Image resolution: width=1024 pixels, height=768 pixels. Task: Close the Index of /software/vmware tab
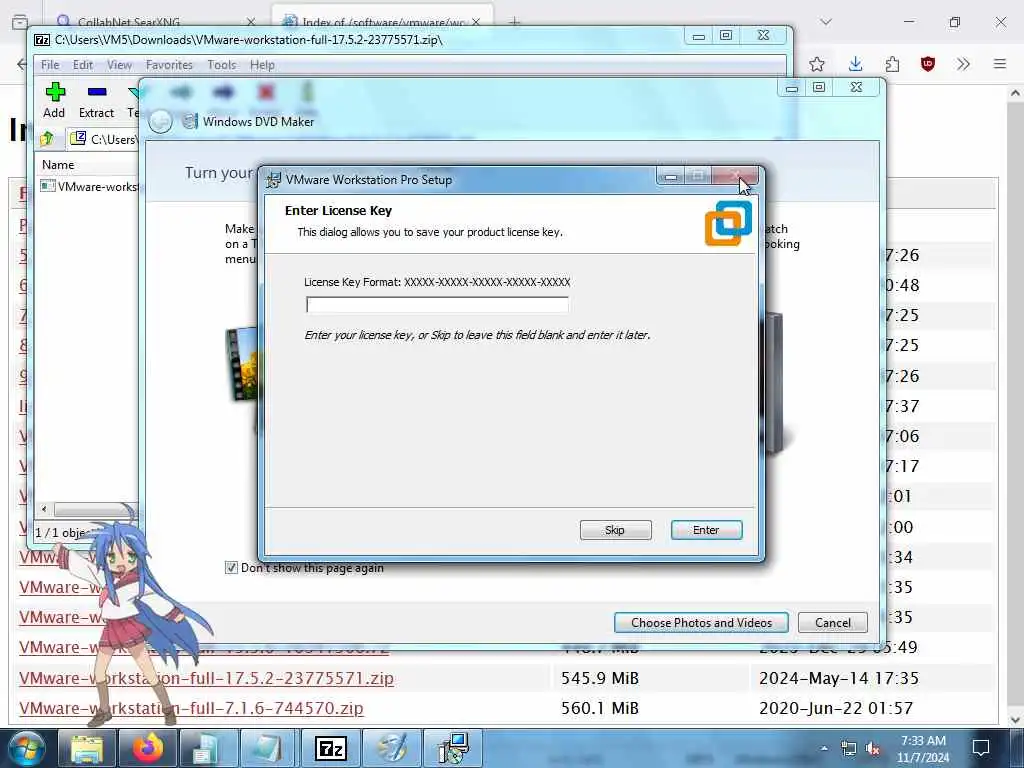pyautogui.click(x=476, y=22)
